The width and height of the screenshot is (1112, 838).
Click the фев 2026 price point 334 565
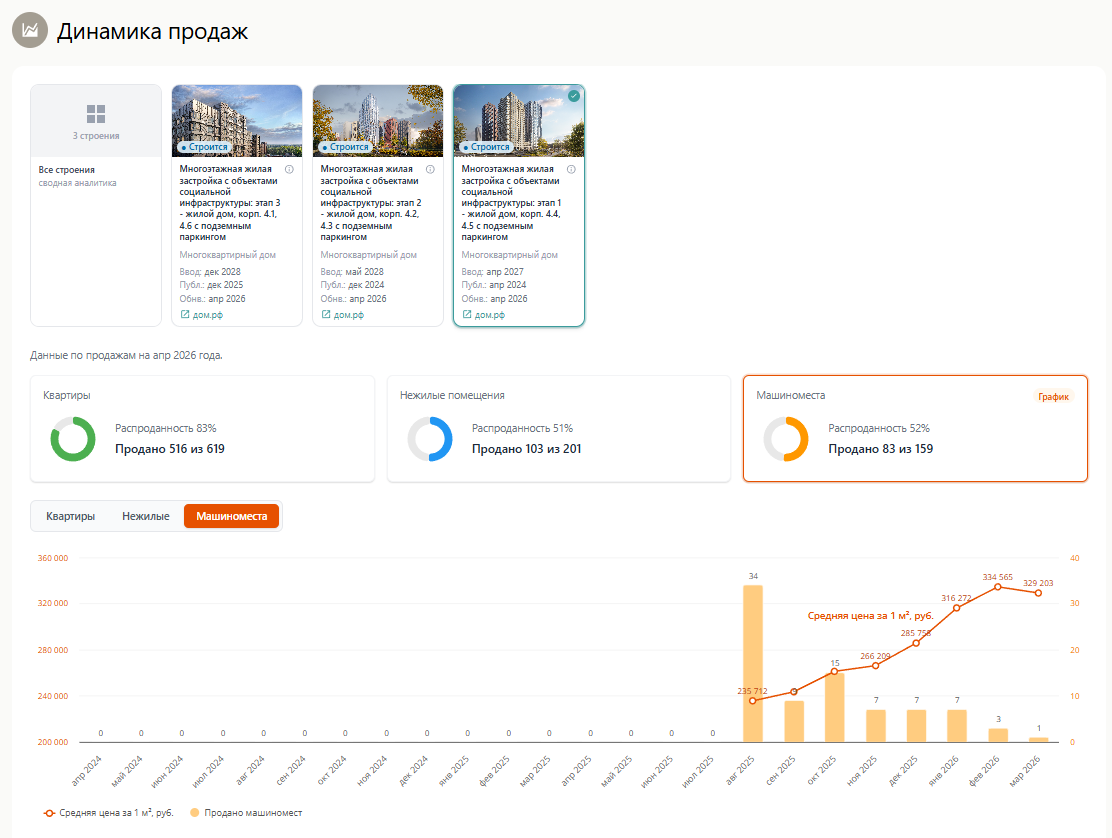tap(998, 586)
